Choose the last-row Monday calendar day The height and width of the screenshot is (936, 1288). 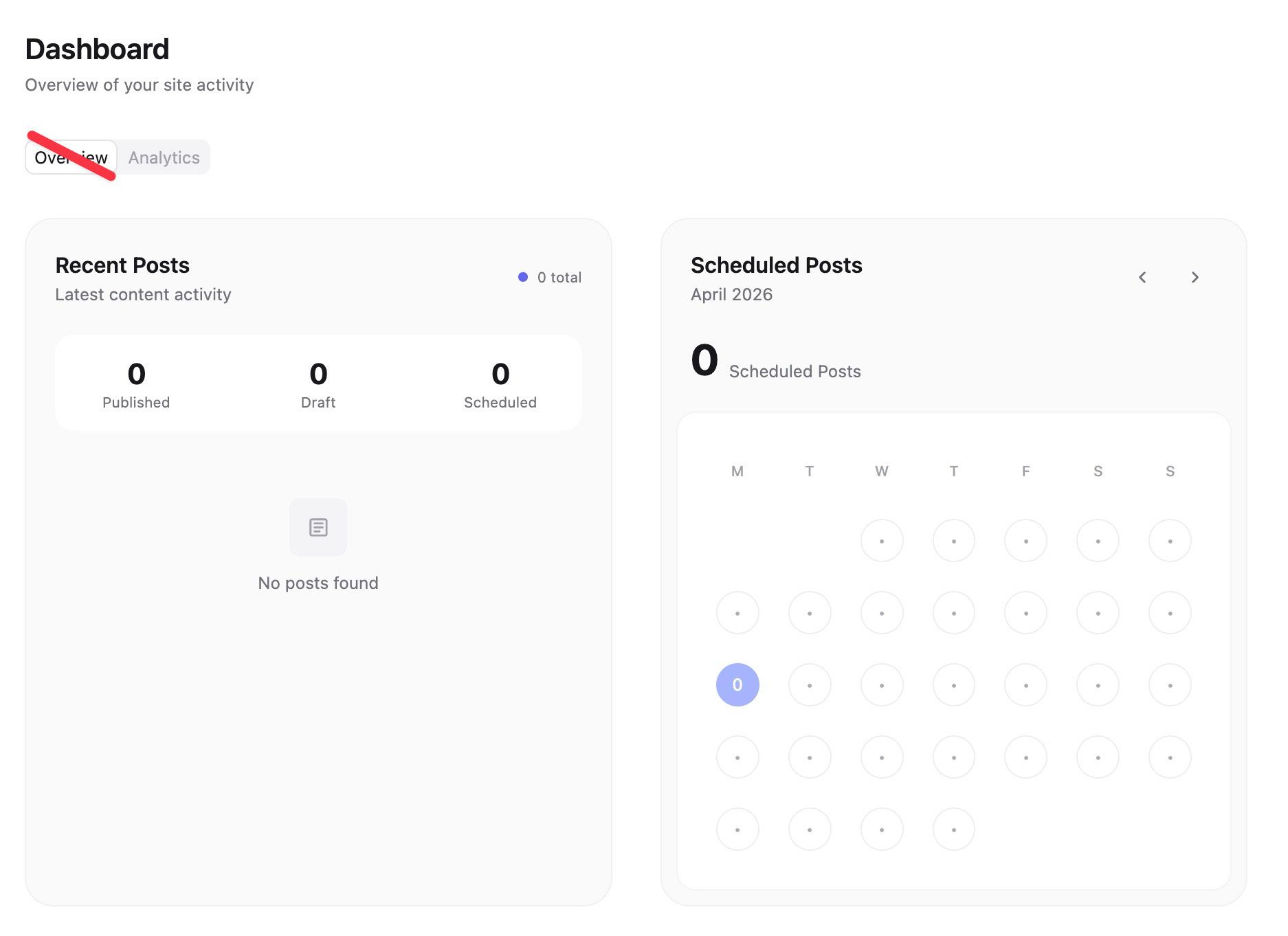pyautogui.click(x=737, y=829)
